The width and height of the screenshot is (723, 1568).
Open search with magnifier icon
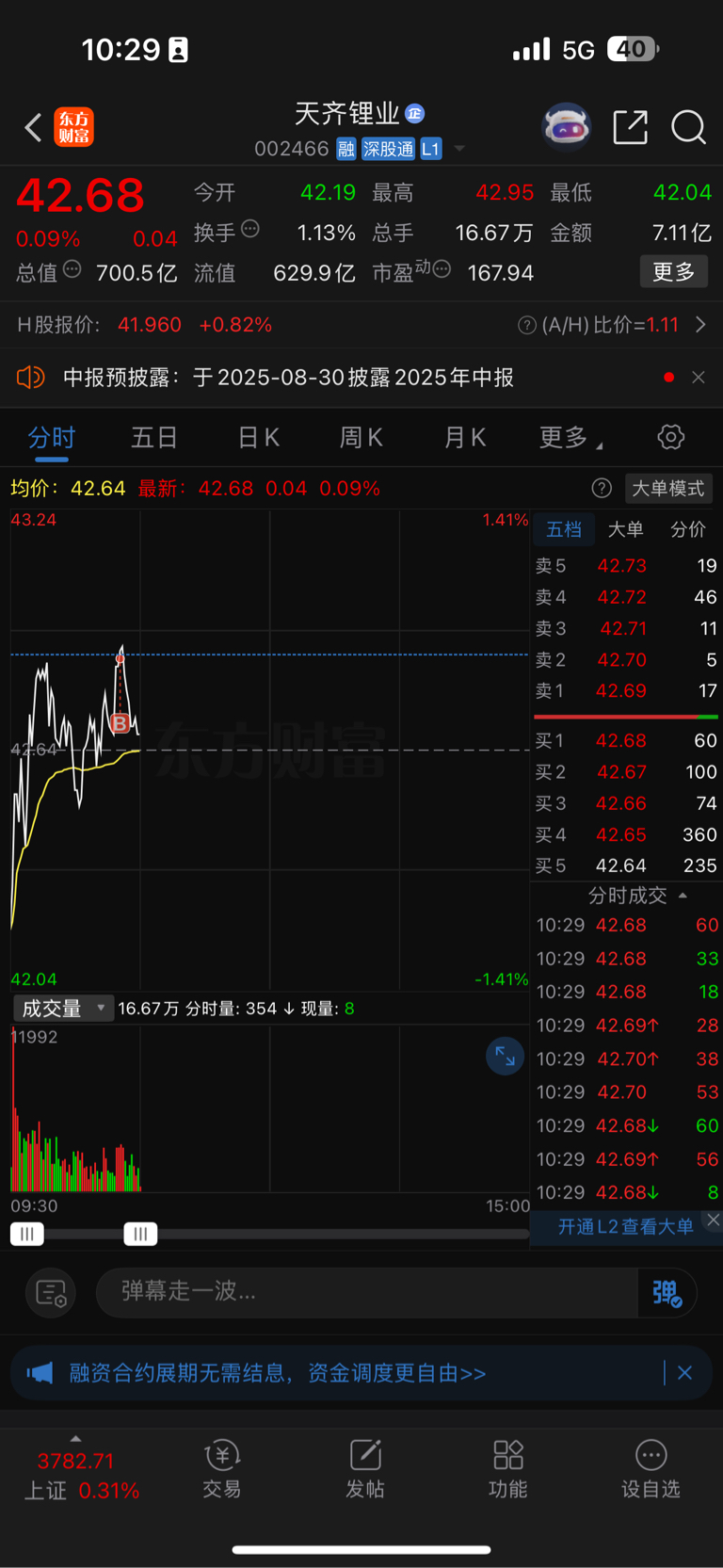(688, 127)
